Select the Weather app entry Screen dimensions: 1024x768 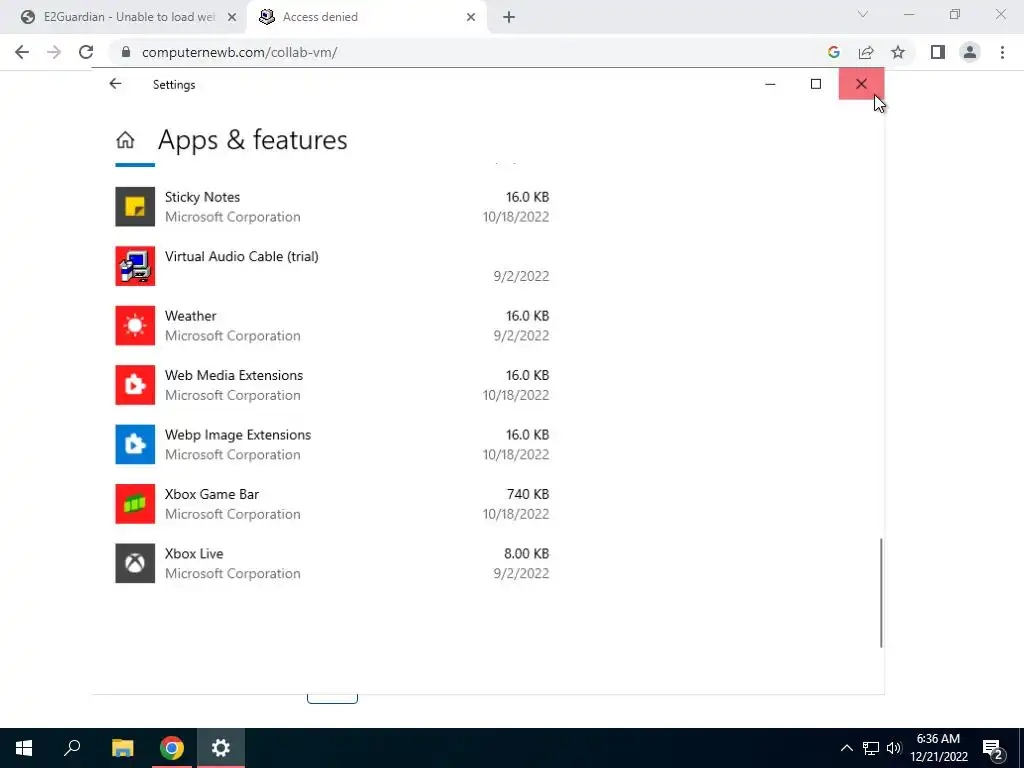[x=332, y=325]
